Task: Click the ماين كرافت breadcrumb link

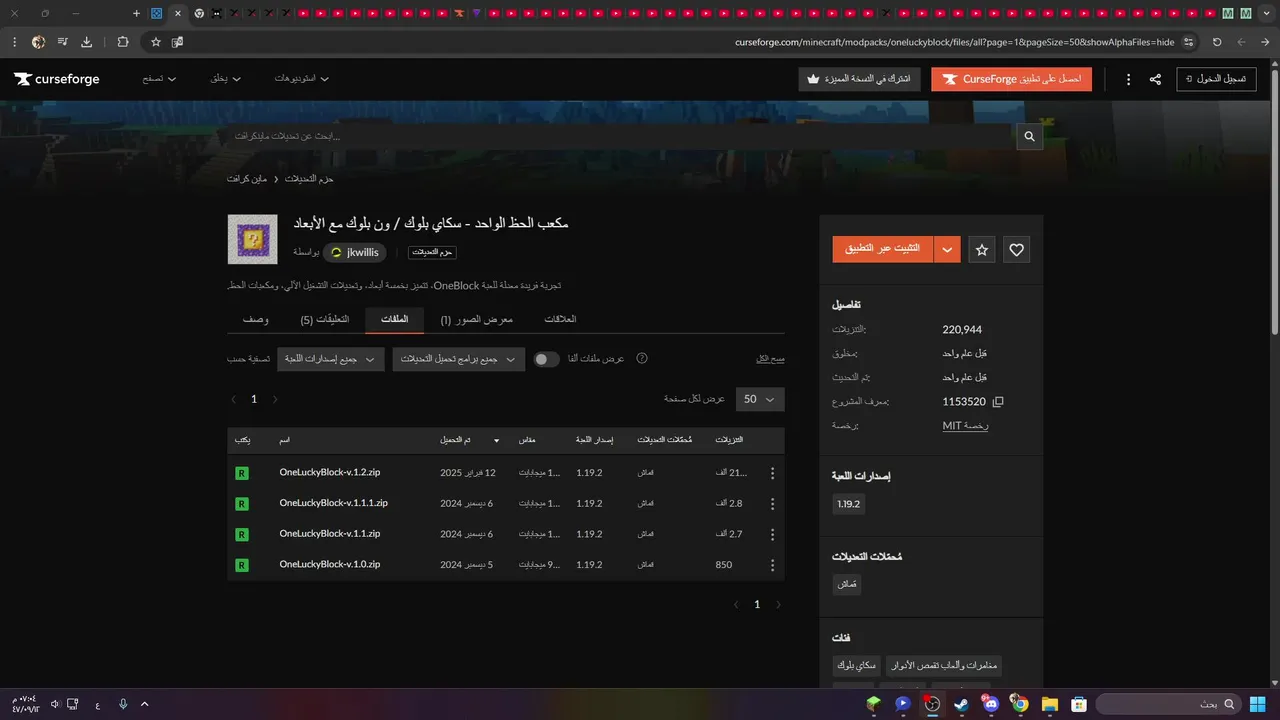Action: pyautogui.click(x=247, y=178)
